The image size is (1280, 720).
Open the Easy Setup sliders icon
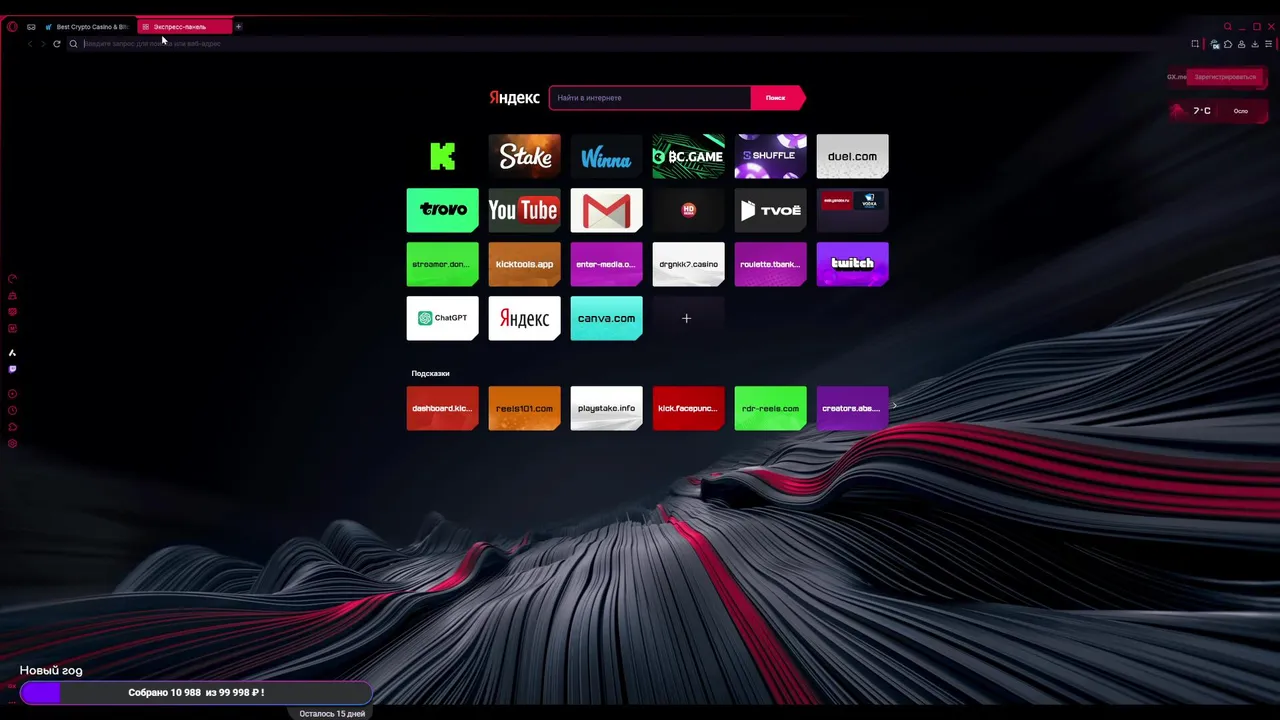pyautogui.click(x=1269, y=44)
